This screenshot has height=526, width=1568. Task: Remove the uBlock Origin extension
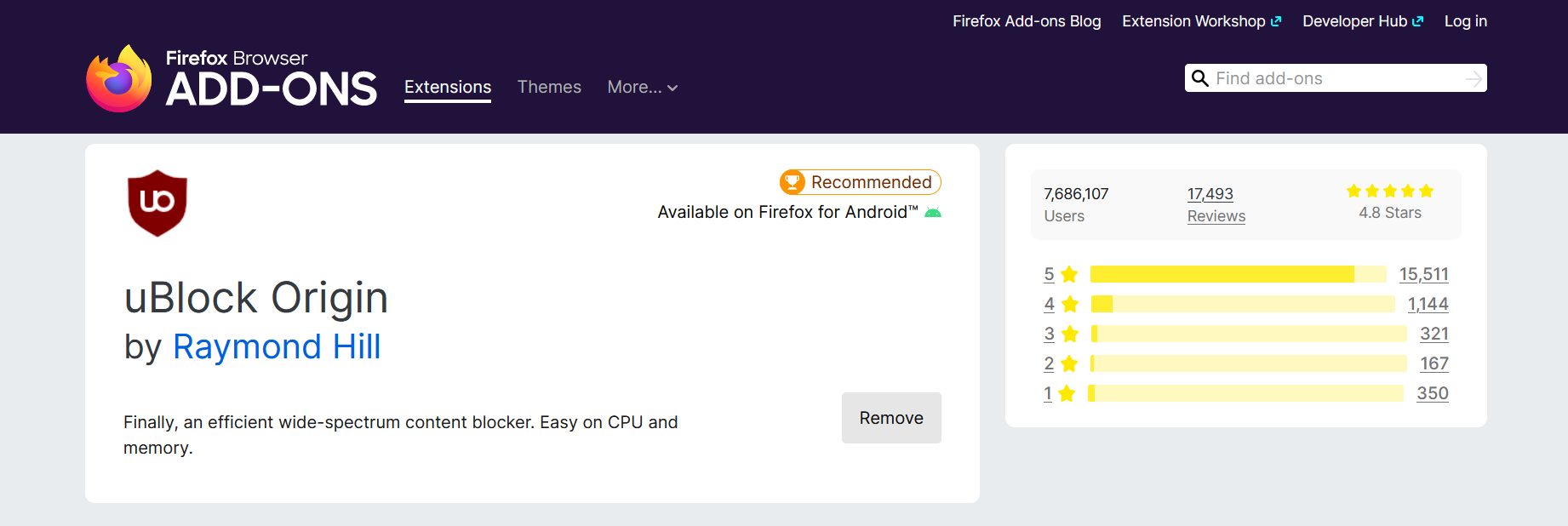pyautogui.click(x=891, y=418)
